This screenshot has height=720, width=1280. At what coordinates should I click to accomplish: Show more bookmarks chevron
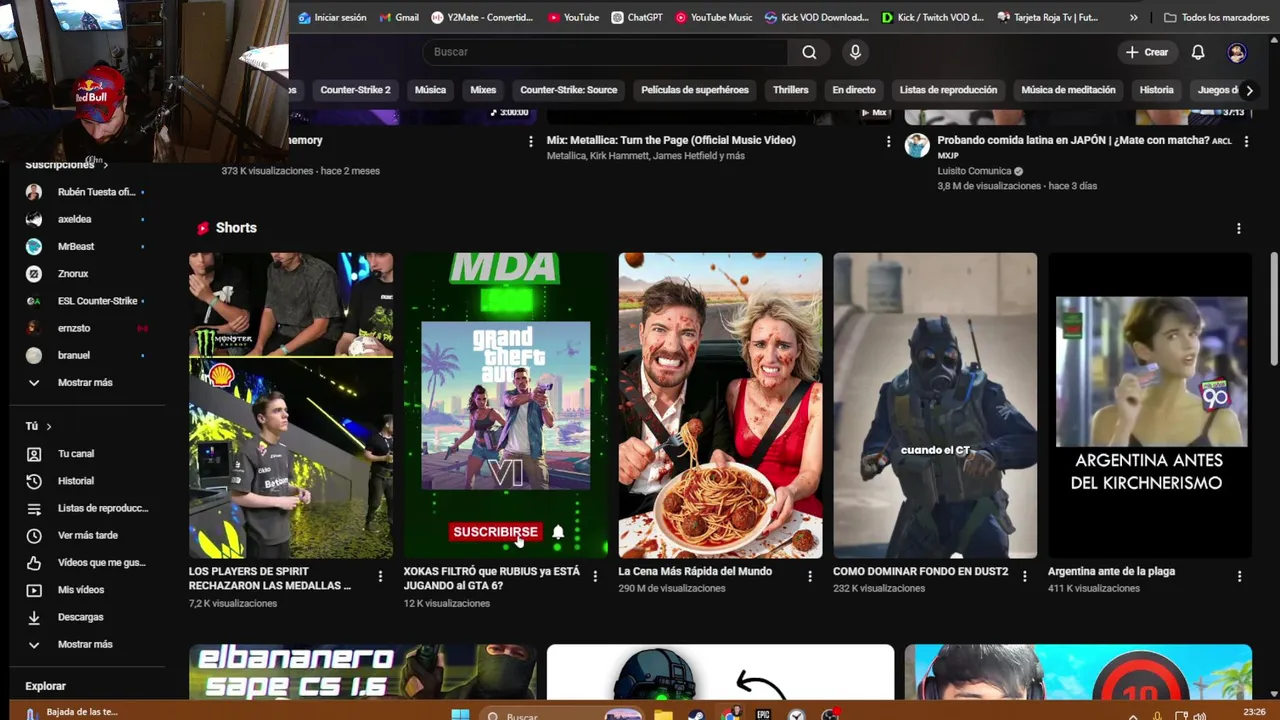point(1133,17)
